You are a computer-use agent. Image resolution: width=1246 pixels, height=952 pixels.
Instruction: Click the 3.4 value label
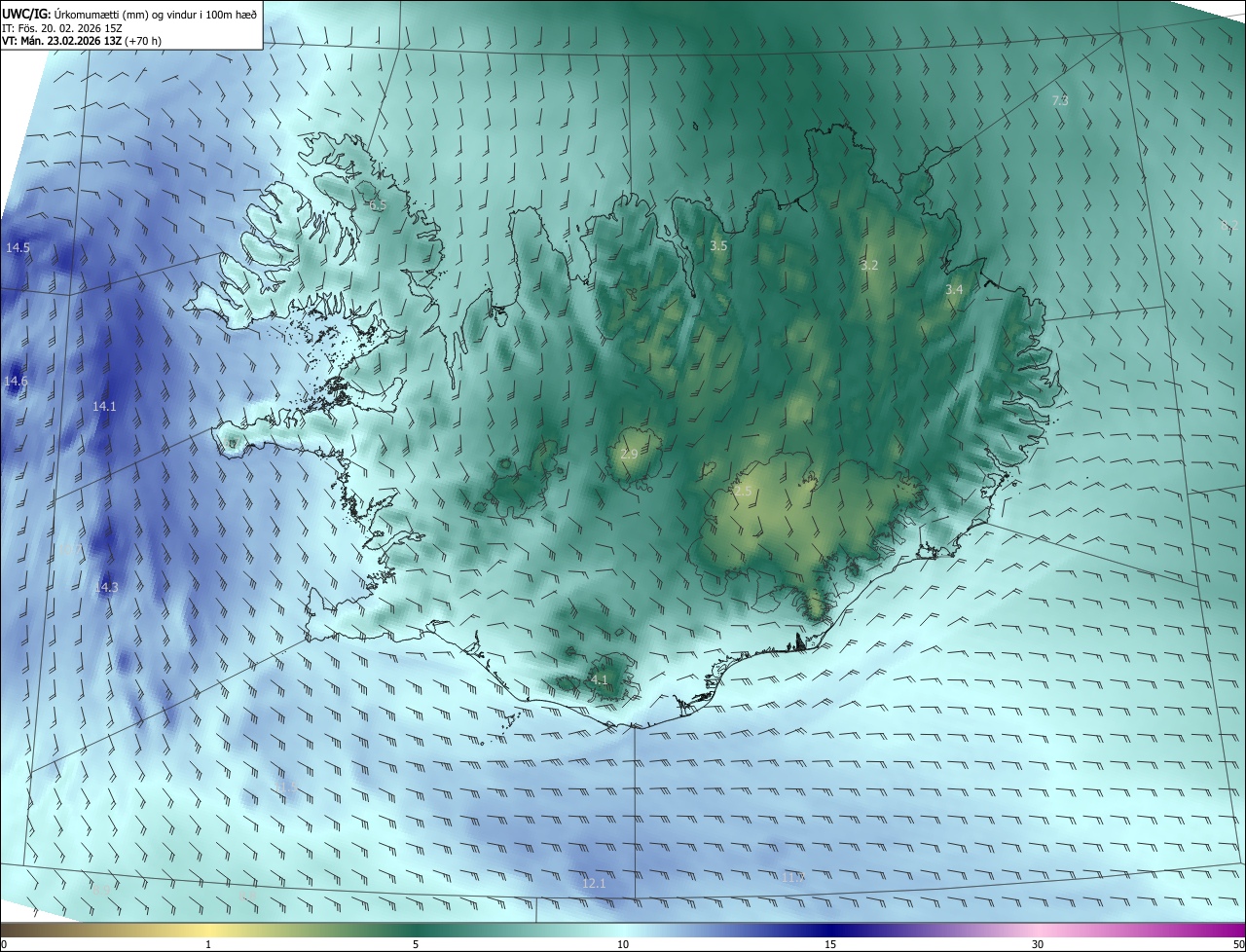coord(954,290)
